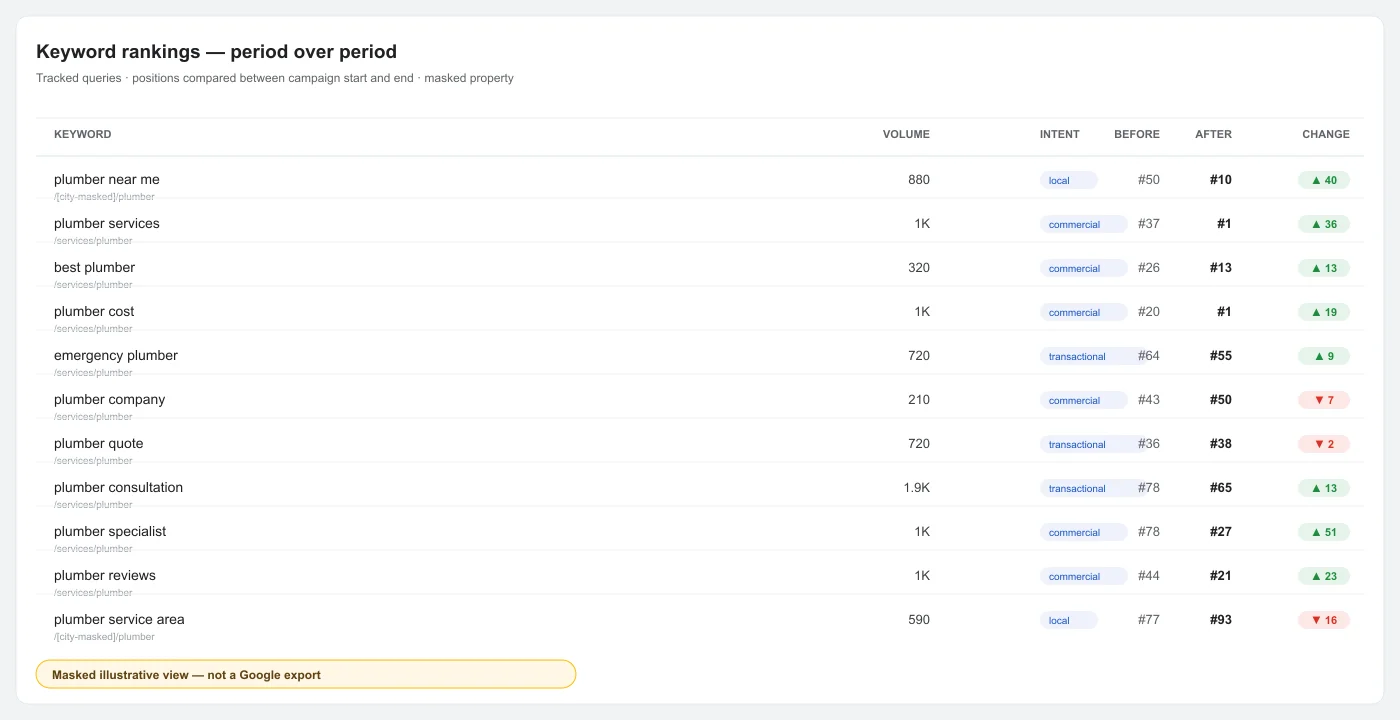Select the 'plumber cost' keyword

(x=94, y=312)
